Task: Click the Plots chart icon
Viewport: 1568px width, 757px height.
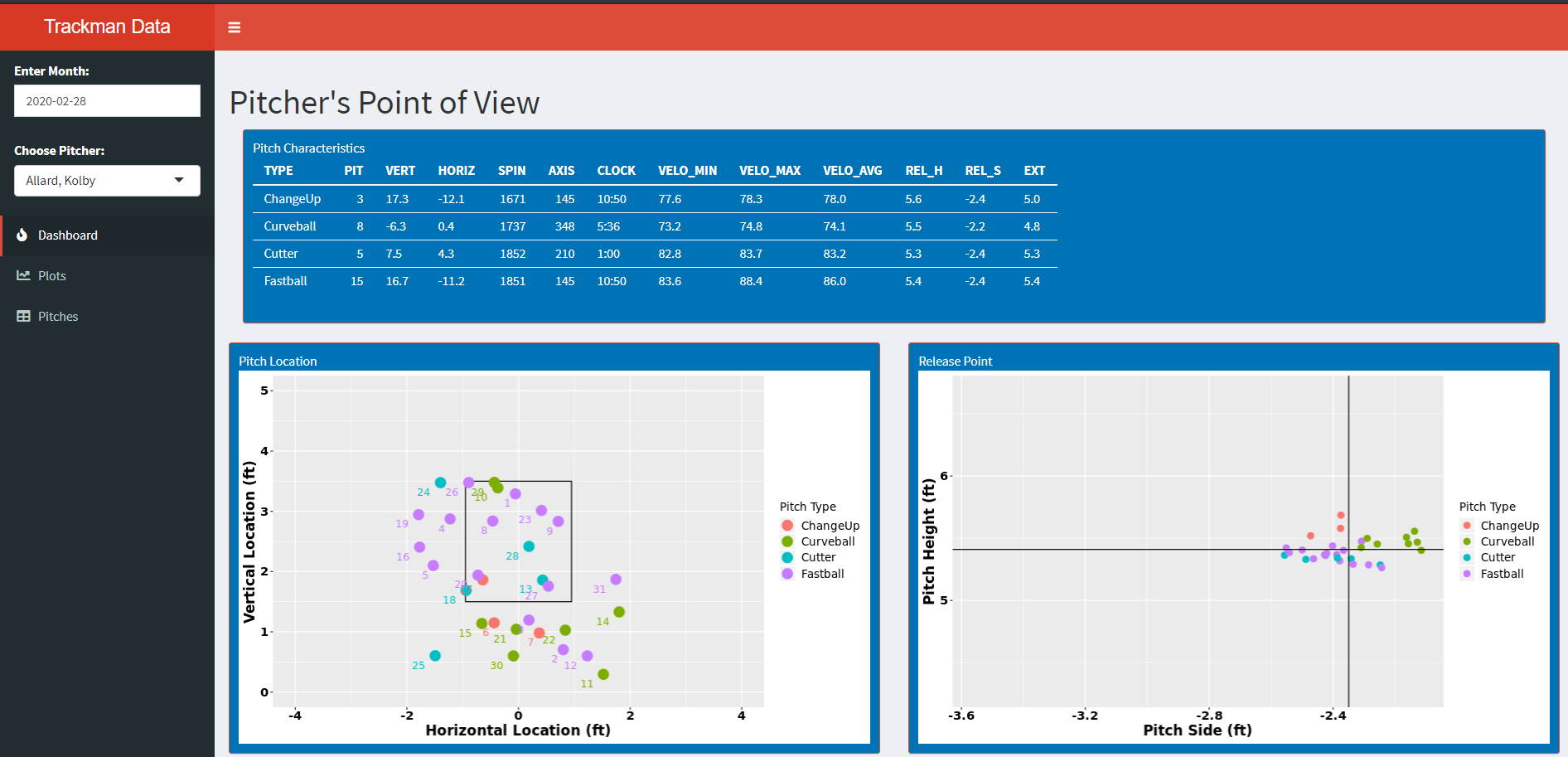Action: (23, 275)
